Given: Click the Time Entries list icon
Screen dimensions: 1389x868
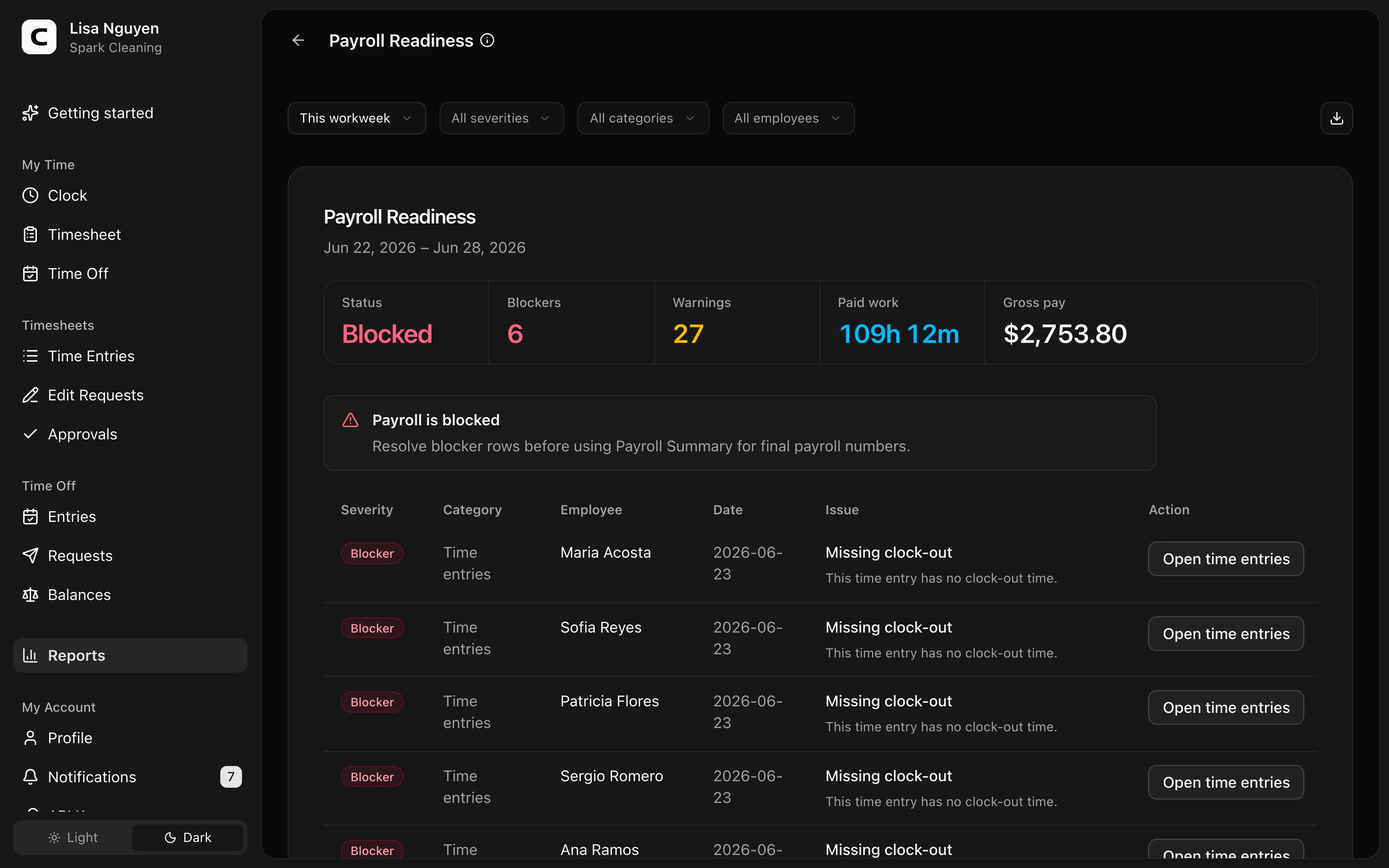Looking at the screenshot, I should point(30,356).
